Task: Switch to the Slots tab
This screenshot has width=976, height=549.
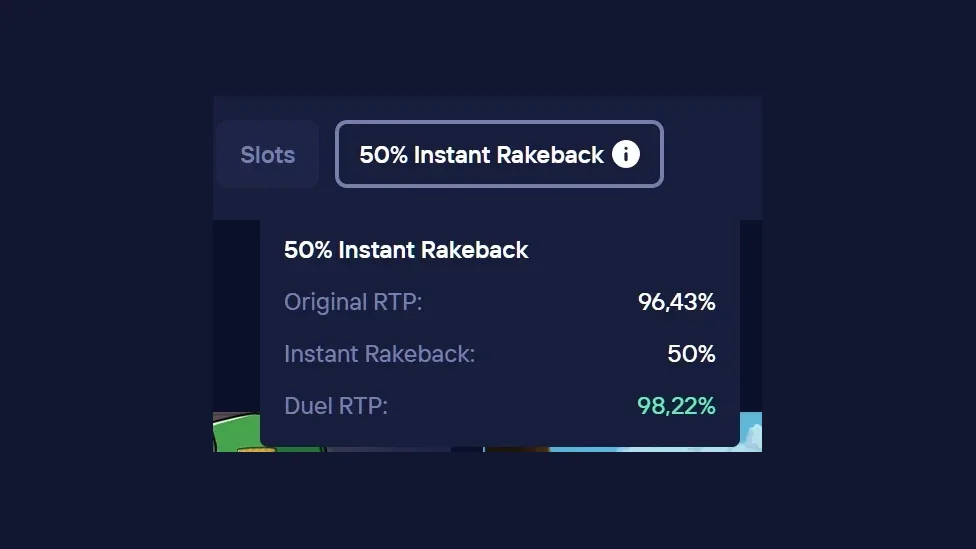Action: coord(268,154)
